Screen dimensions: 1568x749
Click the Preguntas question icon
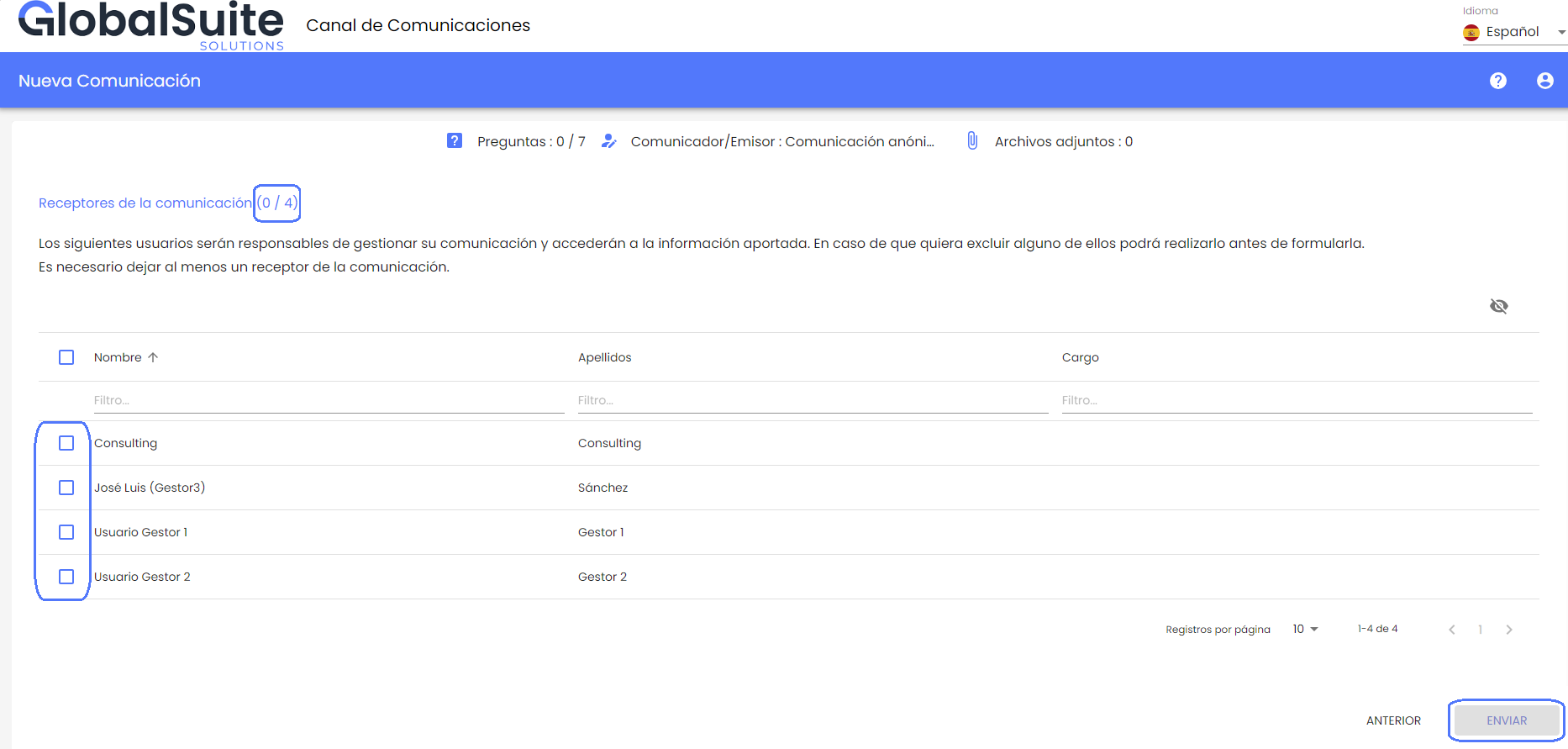(x=455, y=140)
